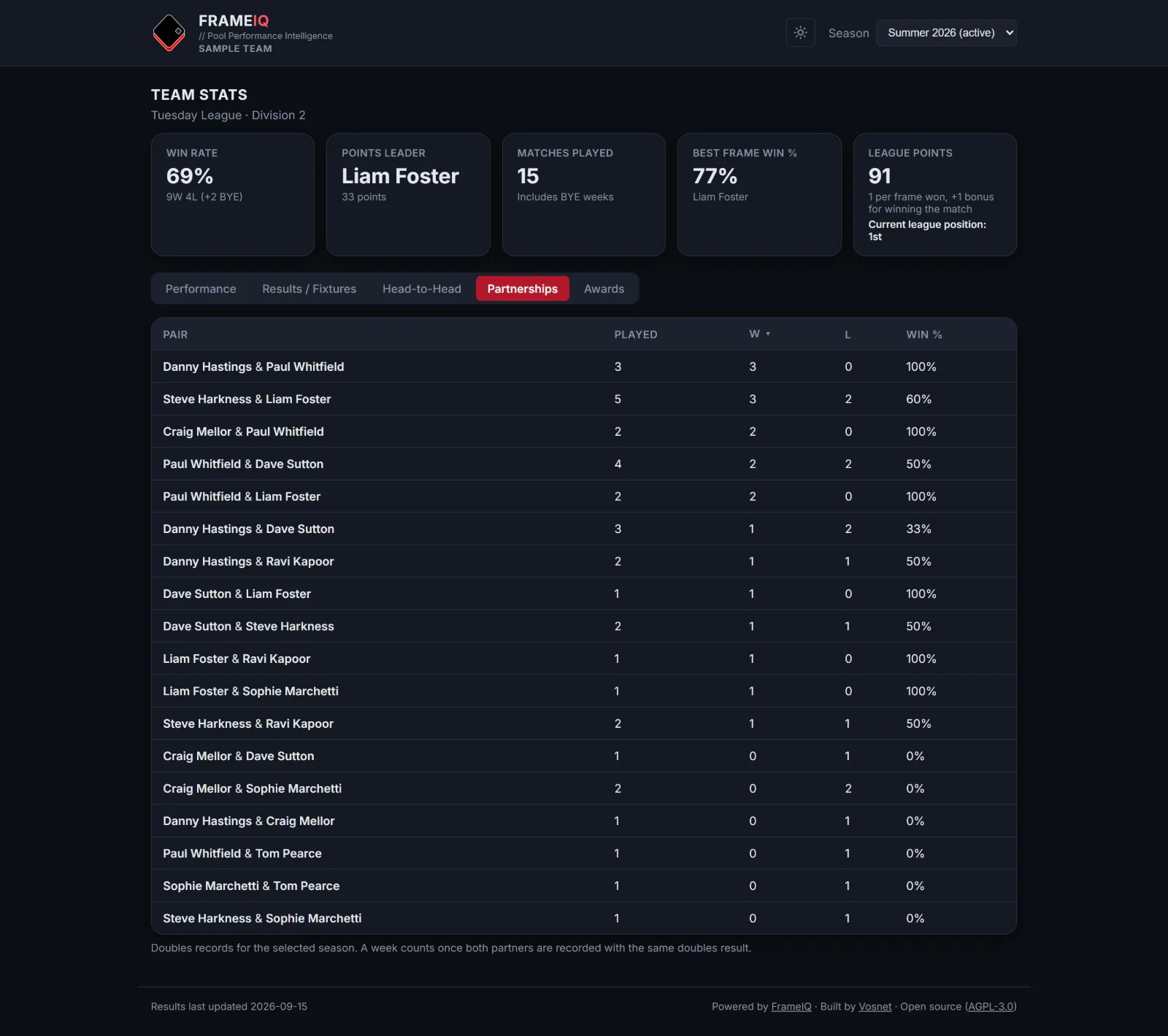Viewport: 1168px width, 1036px height.
Task: Select row Danny Hastings & Paul Whitfield
Action: coord(583,367)
